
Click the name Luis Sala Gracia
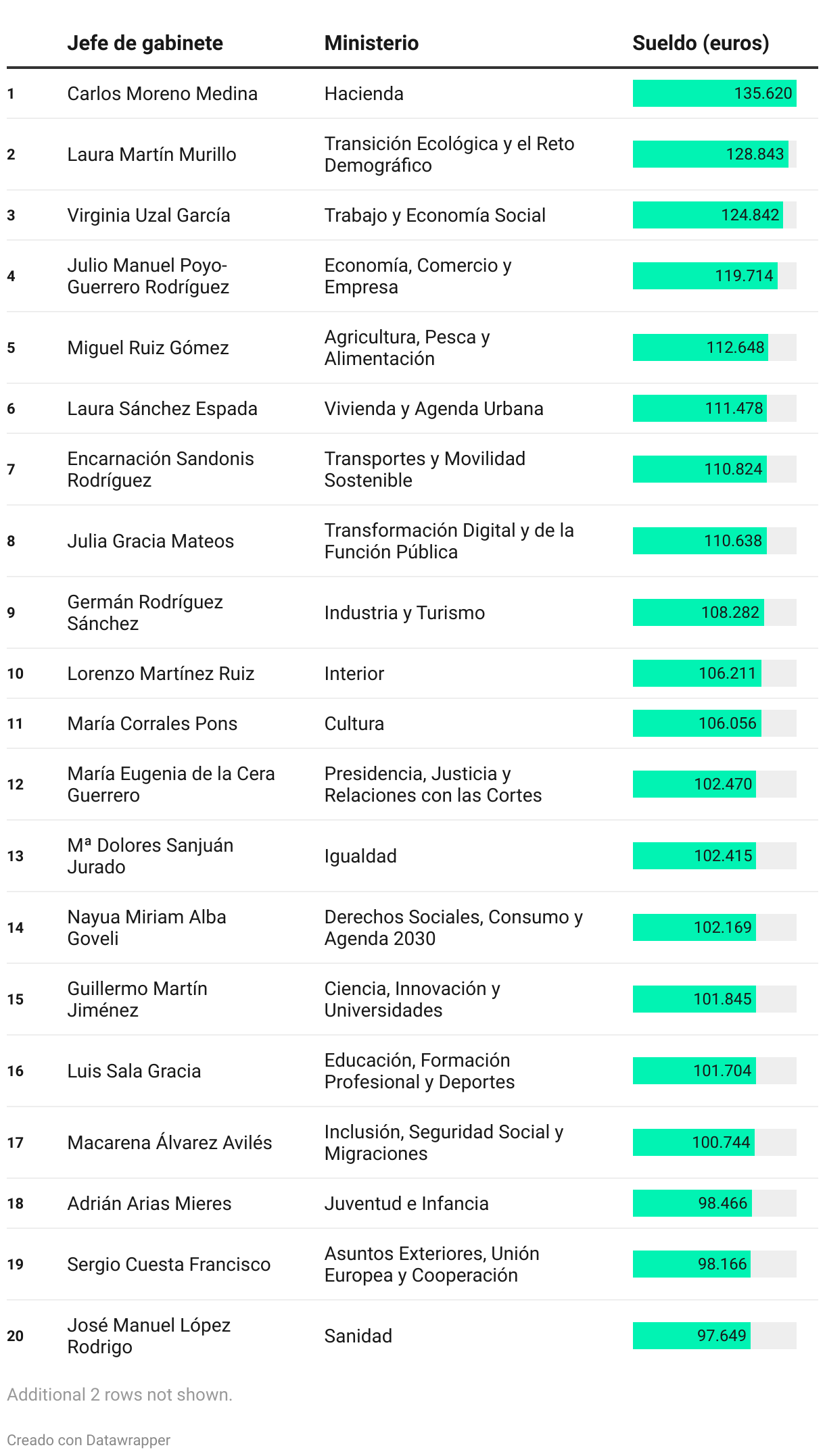pyautogui.click(x=134, y=1071)
